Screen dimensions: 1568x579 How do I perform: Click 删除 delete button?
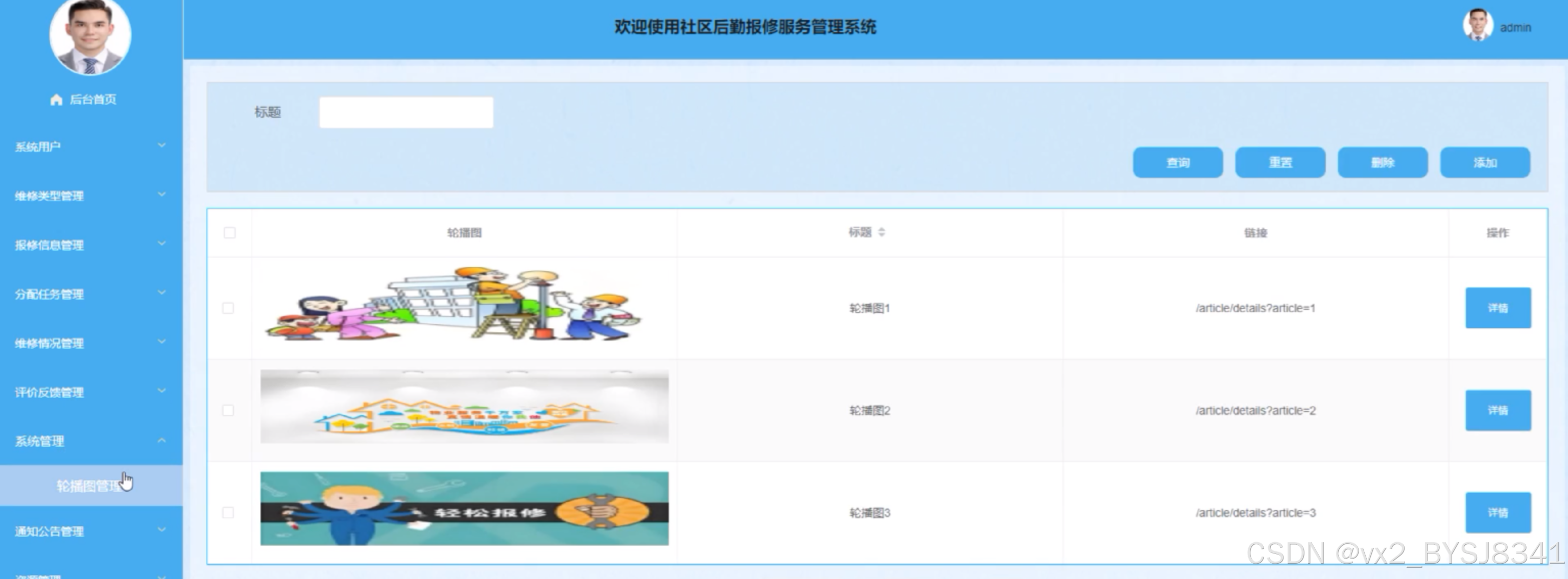[1383, 162]
